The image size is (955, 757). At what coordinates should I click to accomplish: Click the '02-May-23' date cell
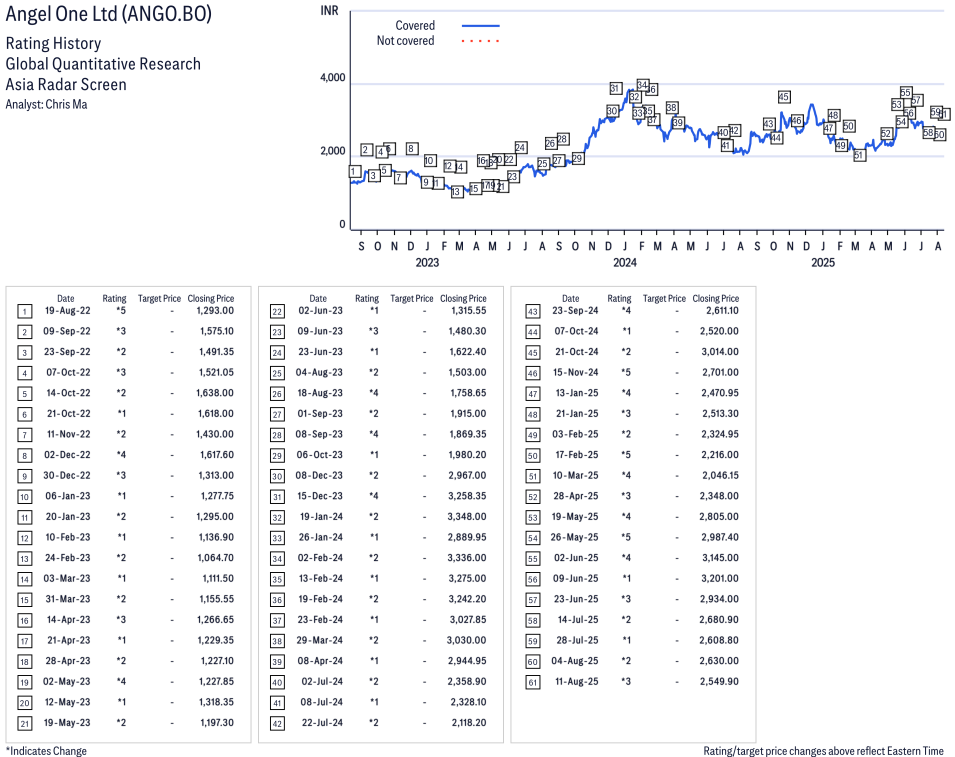(x=66, y=681)
